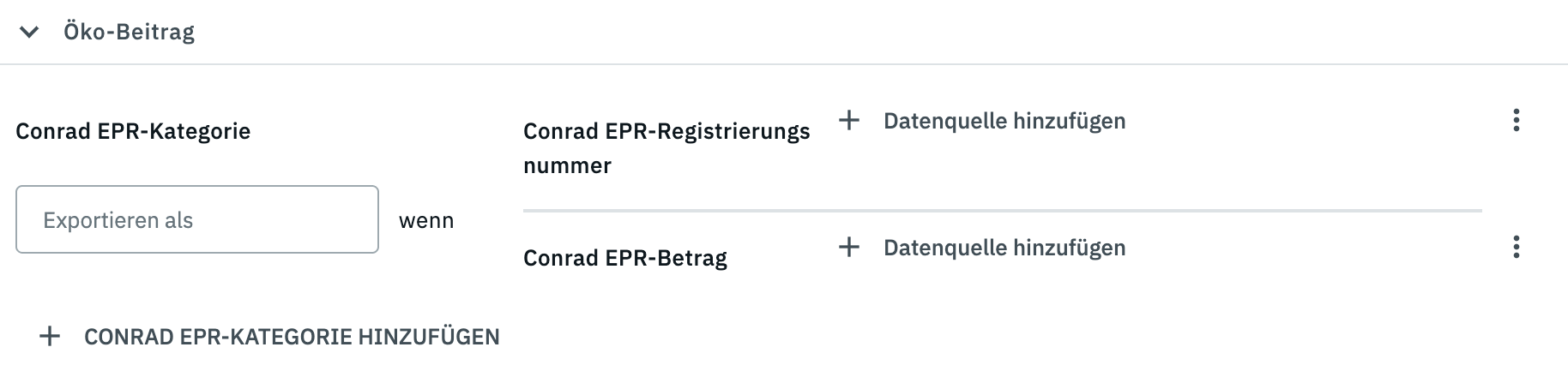Click the word Öko in the header
This screenshot has height=389, width=1568.
(x=82, y=33)
